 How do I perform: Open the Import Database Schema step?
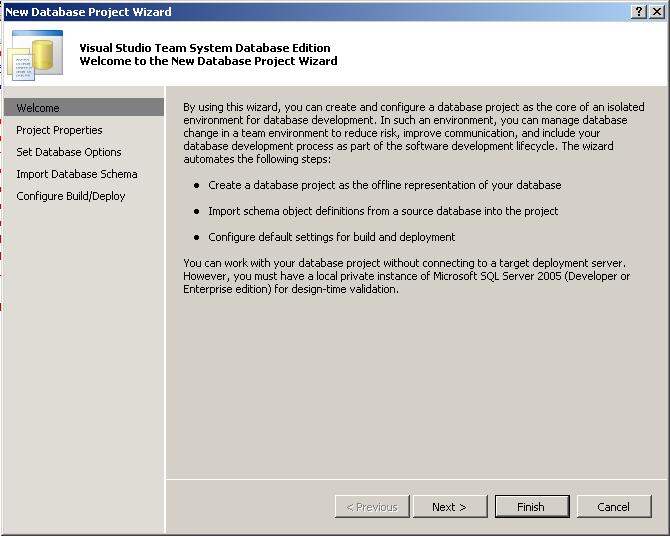click(77, 174)
